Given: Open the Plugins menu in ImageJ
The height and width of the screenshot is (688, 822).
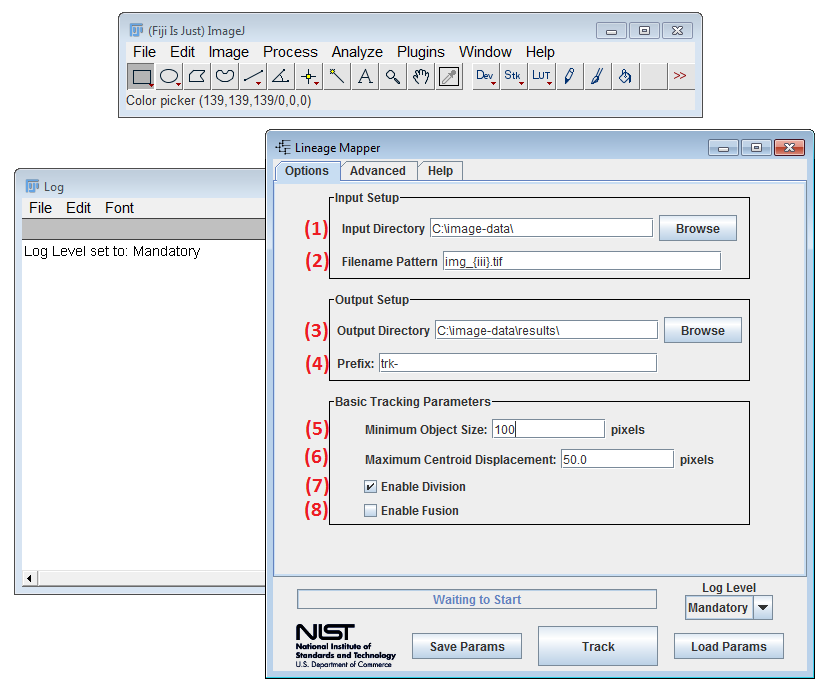Looking at the screenshot, I should (x=420, y=51).
